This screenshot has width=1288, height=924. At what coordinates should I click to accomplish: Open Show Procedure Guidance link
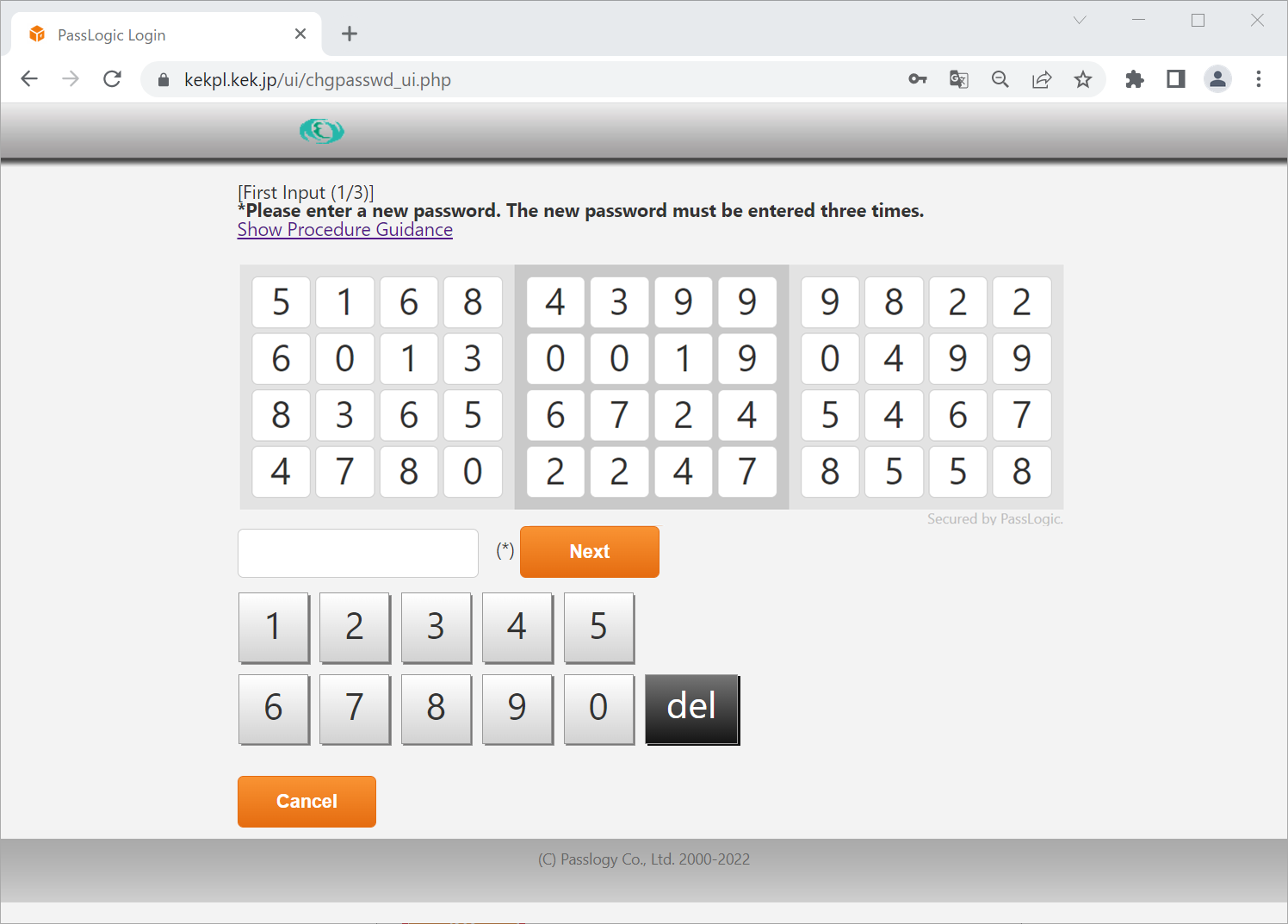(x=344, y=229)
